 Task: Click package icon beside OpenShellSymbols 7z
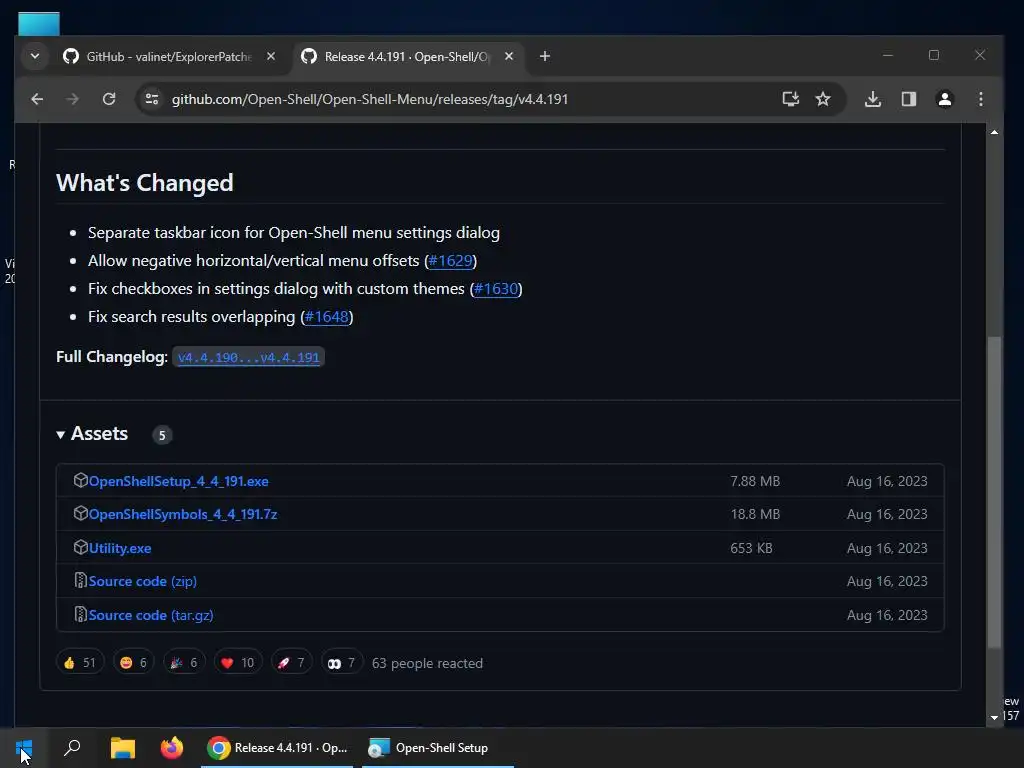[80, 514]
